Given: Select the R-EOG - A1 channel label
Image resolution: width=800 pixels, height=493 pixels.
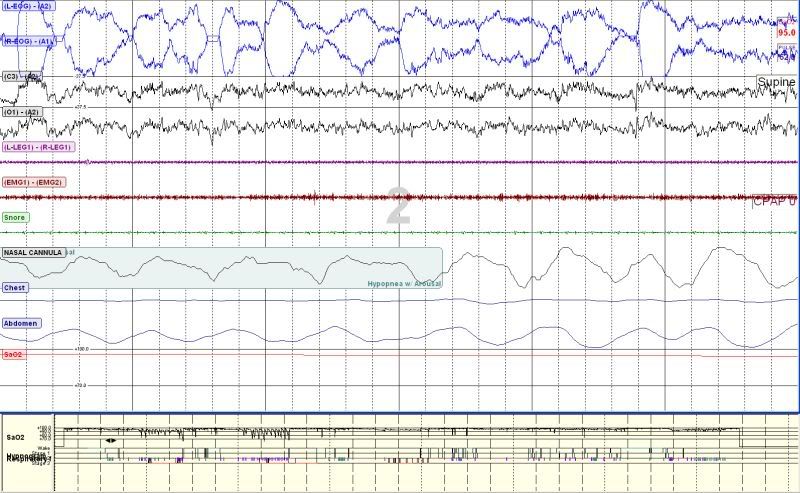Looking at the screenshot, I should 29,41.
